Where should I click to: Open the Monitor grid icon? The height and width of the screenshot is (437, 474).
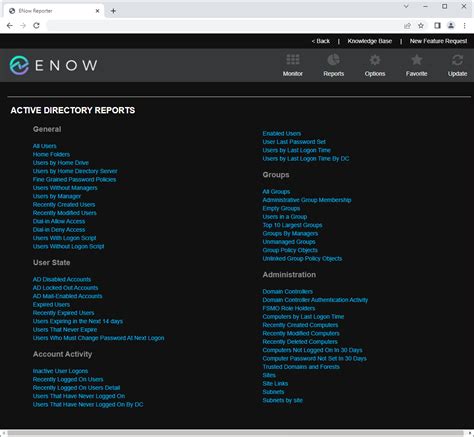click(x=293, y=60)
